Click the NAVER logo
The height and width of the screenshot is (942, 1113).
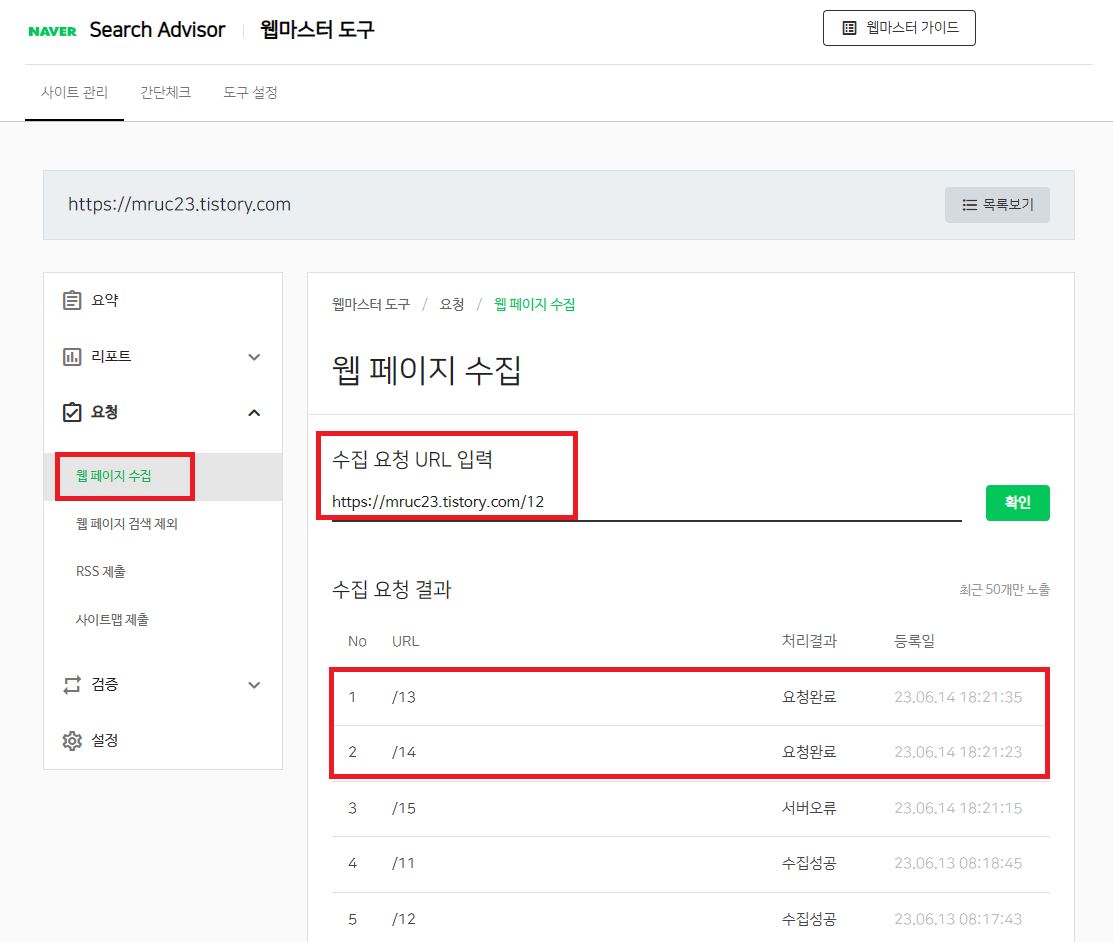point(52,31)
